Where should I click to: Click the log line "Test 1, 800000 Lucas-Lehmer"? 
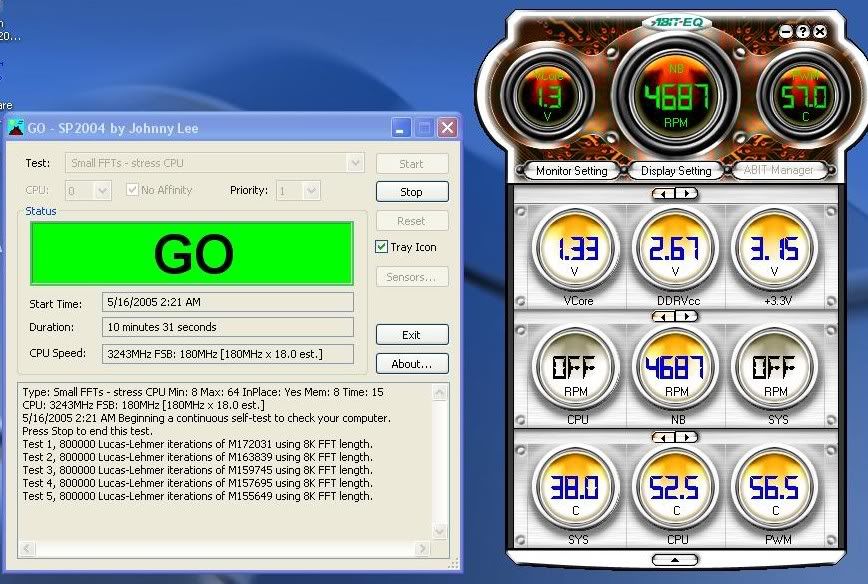tap(198, 444)
